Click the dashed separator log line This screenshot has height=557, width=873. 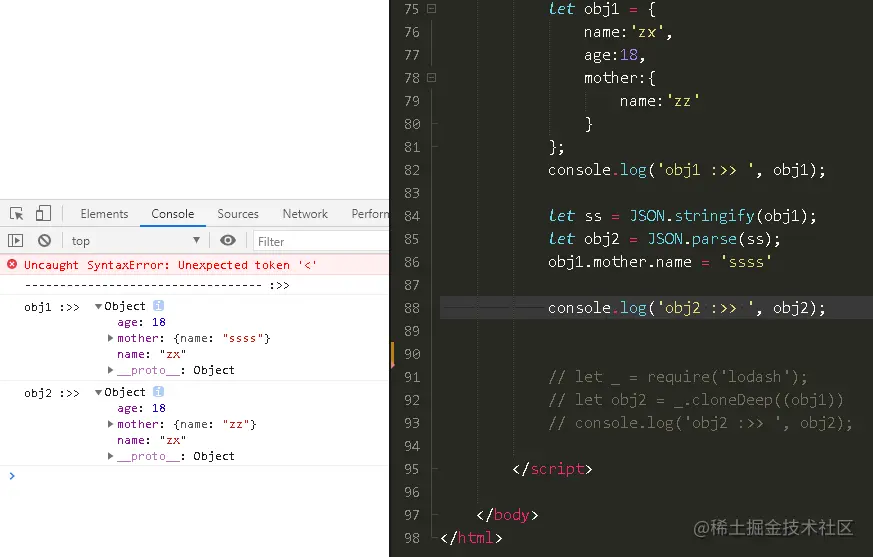click(157, 285)
